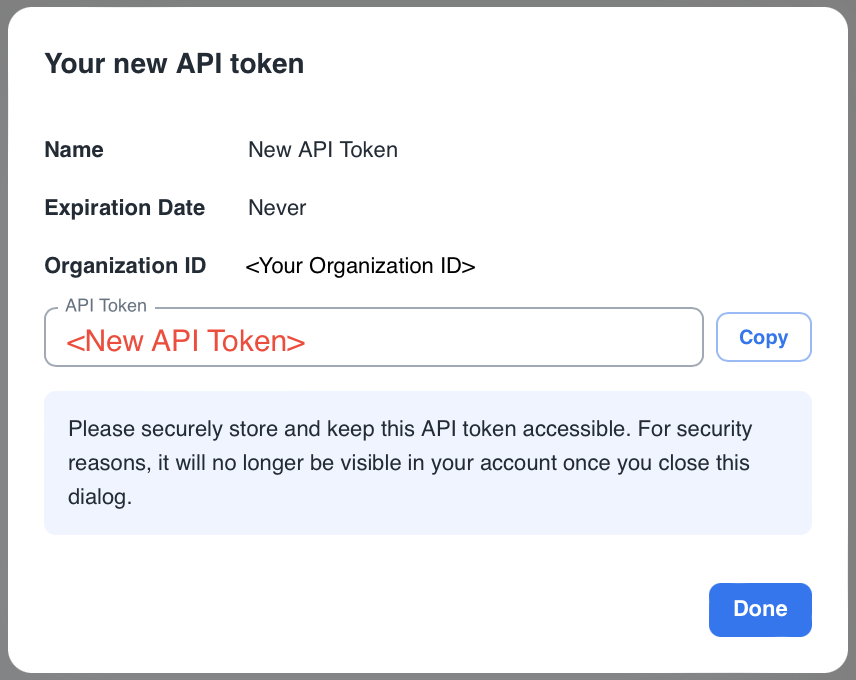Confirm with Done
This screenshot has width=856, height=680.
(760, 609)
